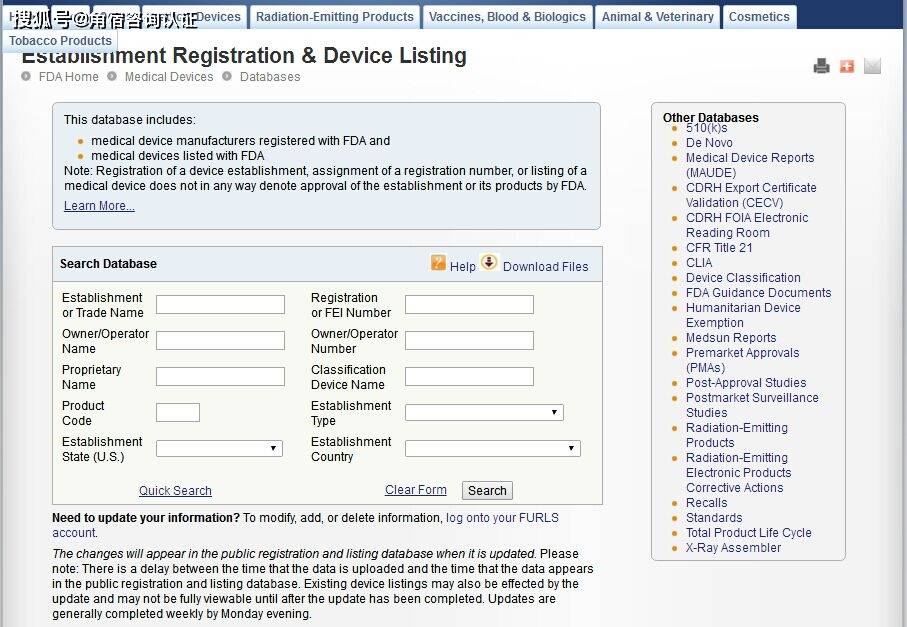Expand the Establishment Type dropdown
The height and width of the screenshot is (627, 907).
(x=484, y=413)
